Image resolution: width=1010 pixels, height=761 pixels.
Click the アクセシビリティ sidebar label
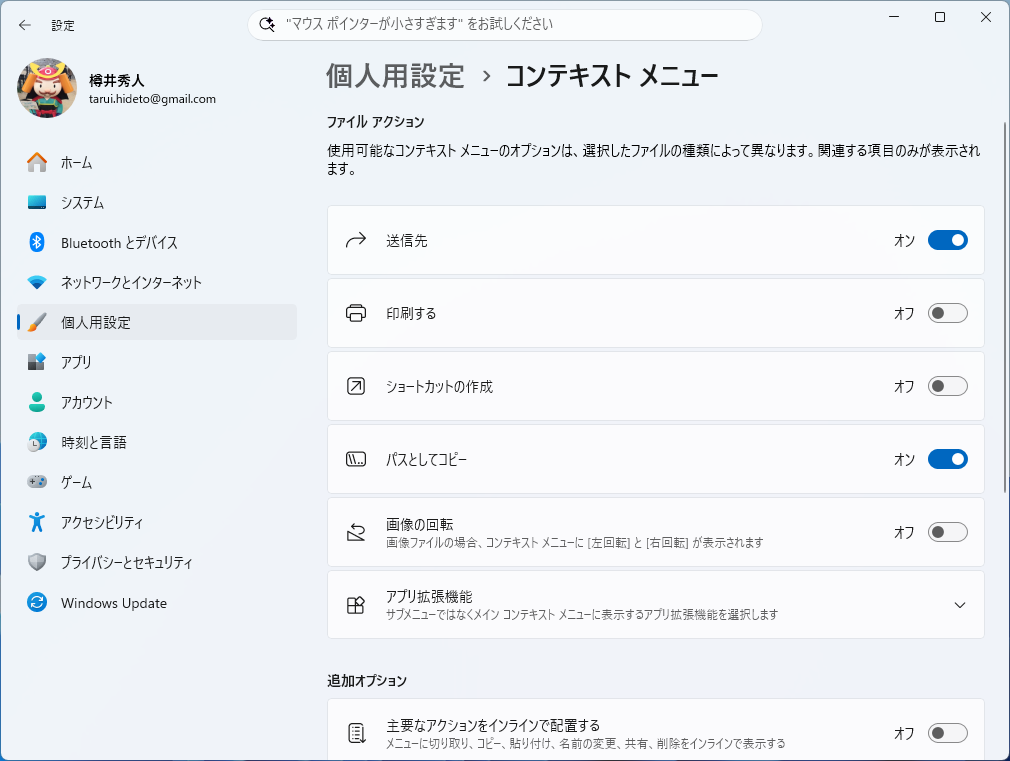pyautogui.click(x=102, y=522)
